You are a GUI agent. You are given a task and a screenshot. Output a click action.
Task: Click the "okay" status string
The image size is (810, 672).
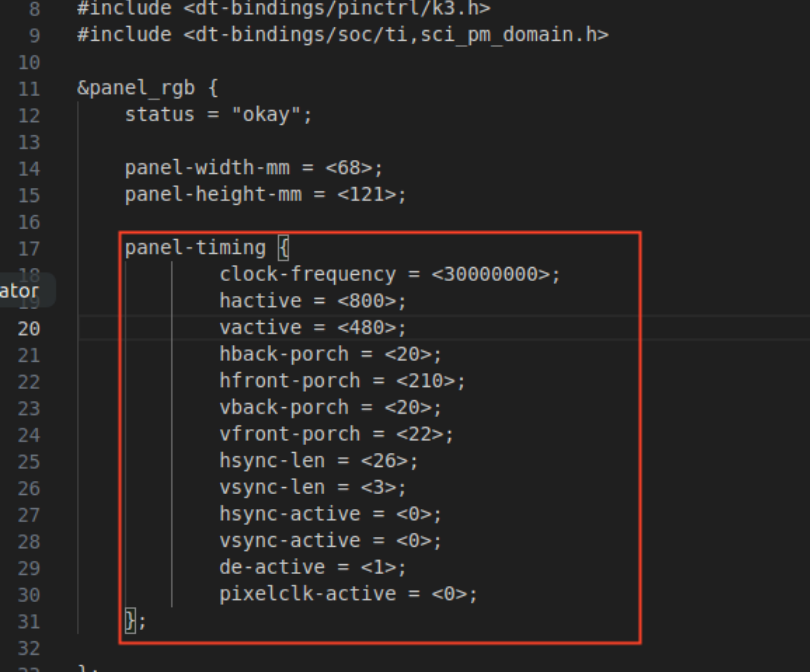point(266,115)
